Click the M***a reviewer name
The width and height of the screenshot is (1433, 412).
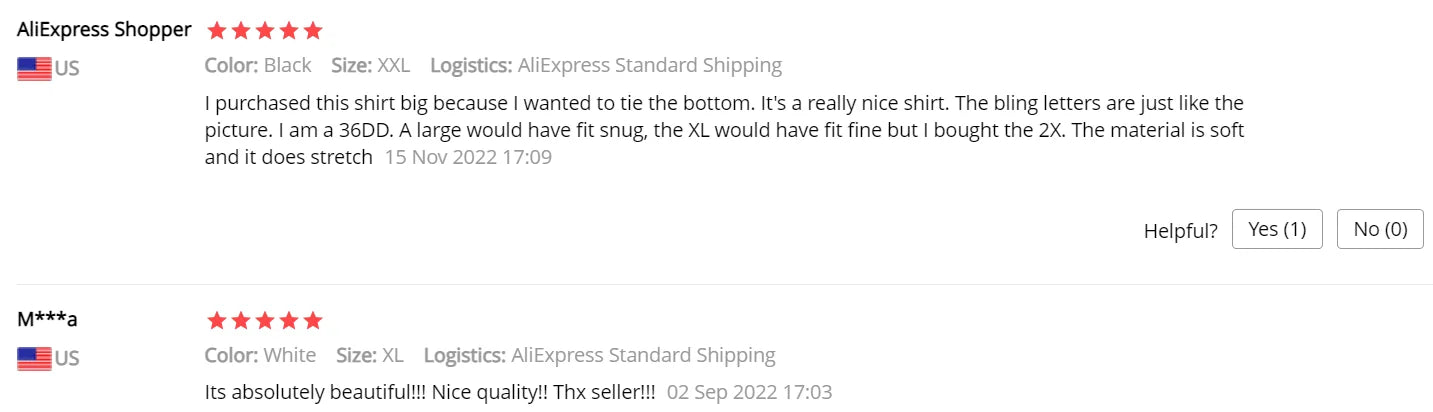(x=47, y=319)
